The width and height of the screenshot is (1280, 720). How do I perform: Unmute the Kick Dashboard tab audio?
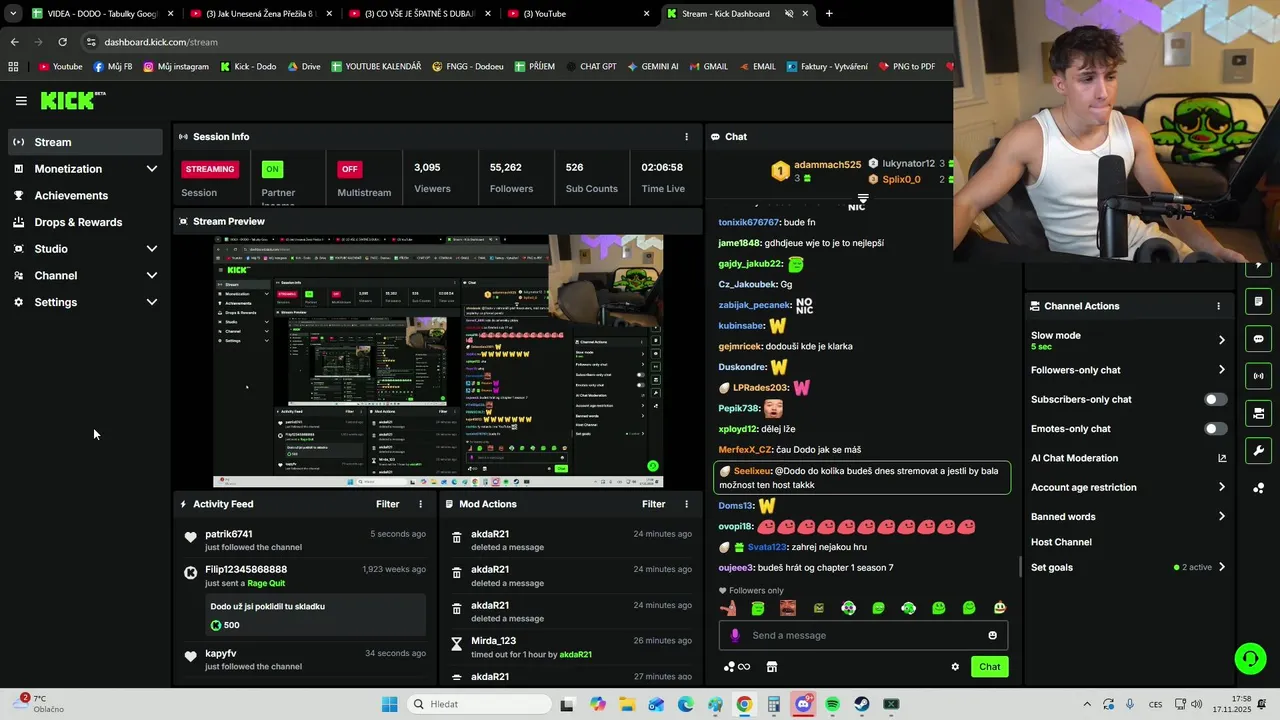pyautogui.click(x=789, y=14)
